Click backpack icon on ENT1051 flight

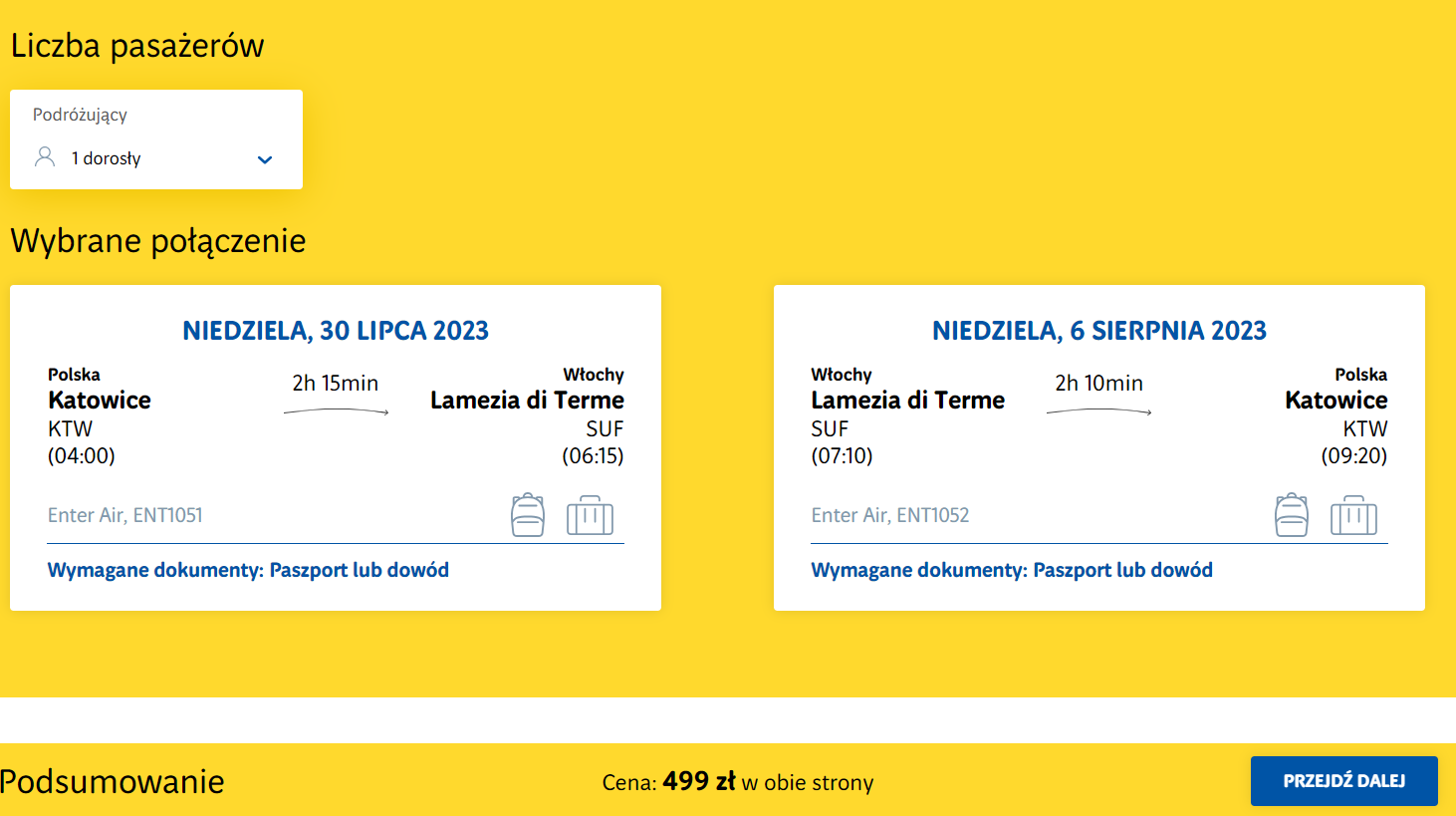pyautogui.click(x=528, y=515)
